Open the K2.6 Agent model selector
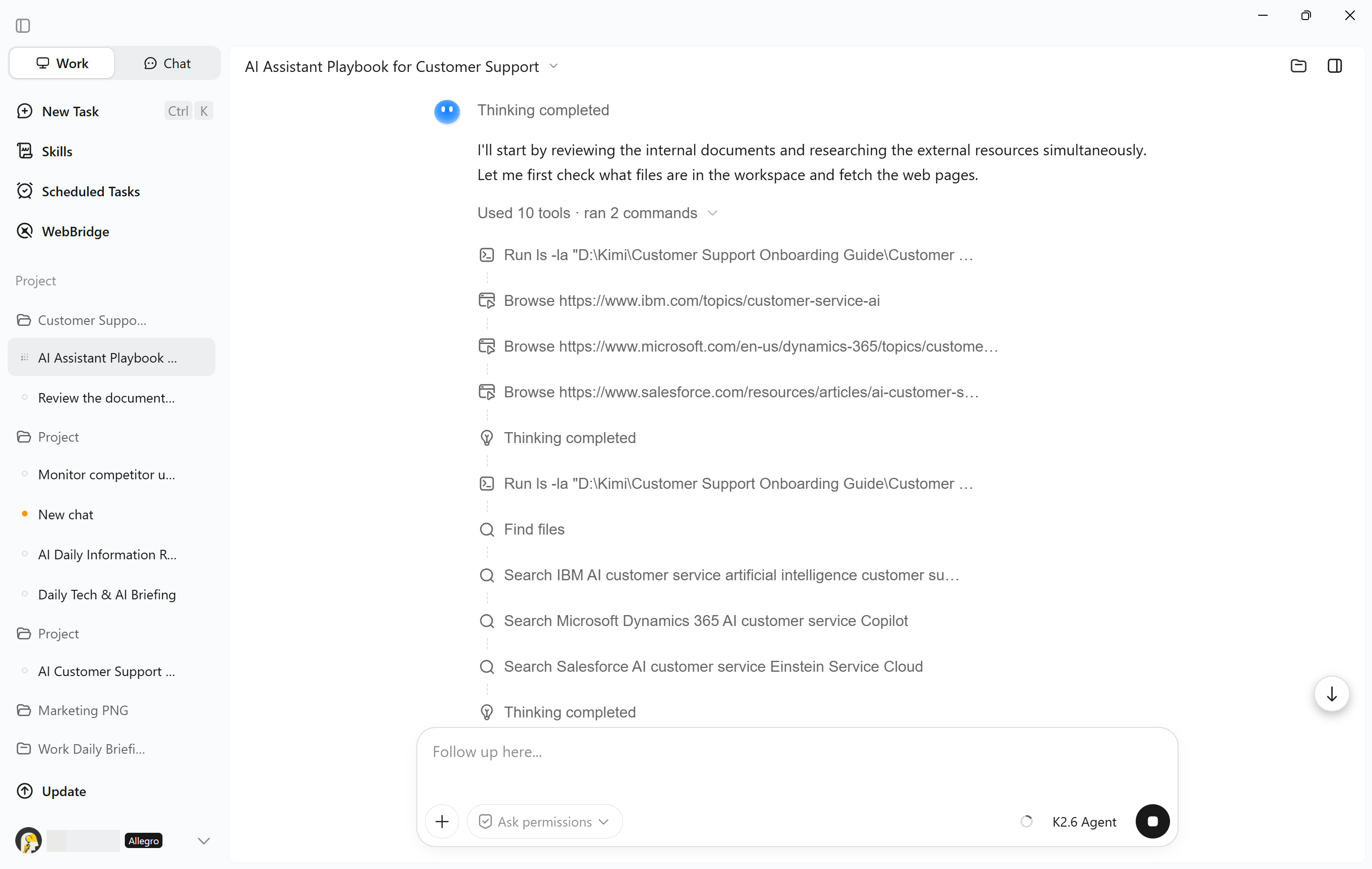Image resolution: width=1372 pixels, height=869 pixels. pos(1084,821)
